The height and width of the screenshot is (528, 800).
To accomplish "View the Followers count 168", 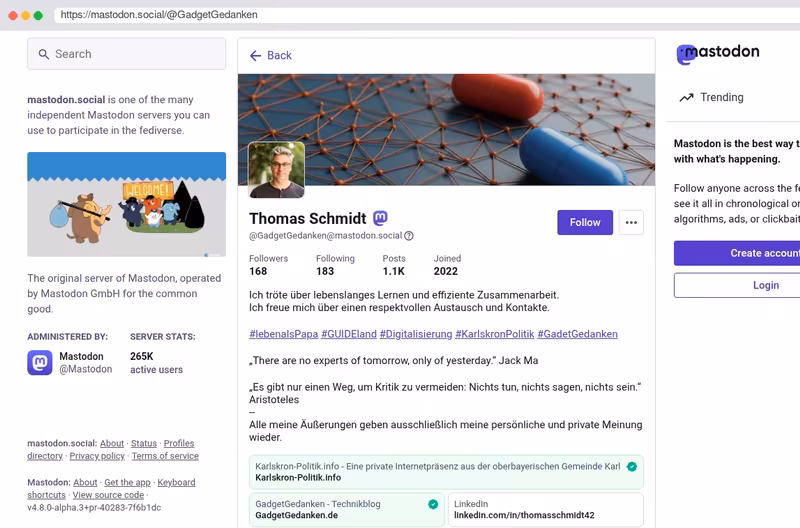I will tap(268, 265).
